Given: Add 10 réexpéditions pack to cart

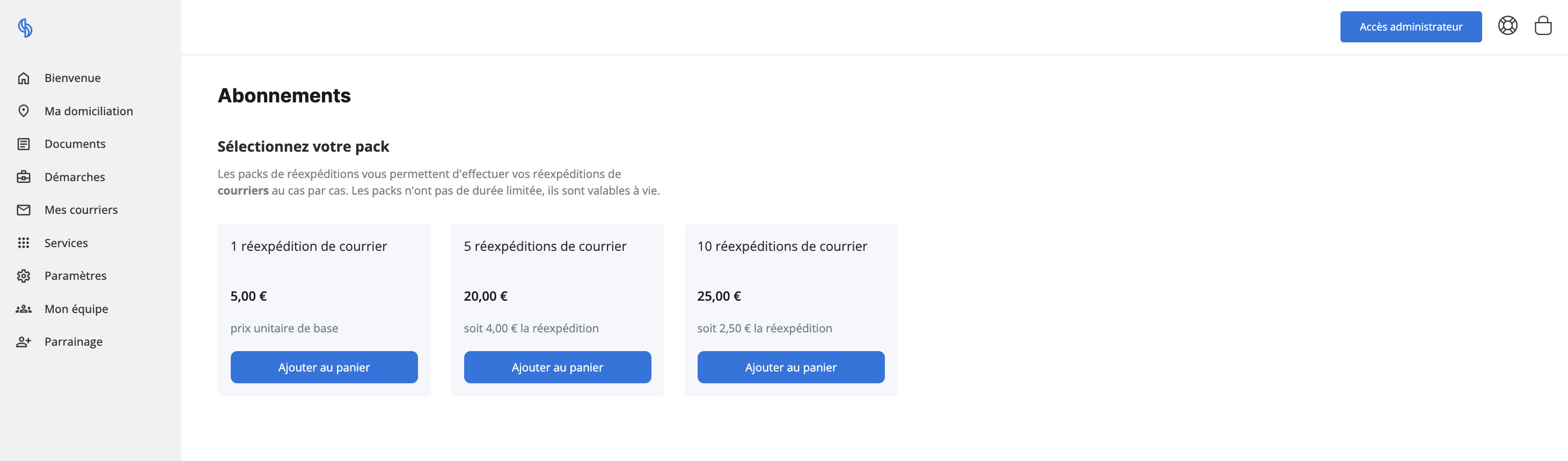Looking at the screenshot, I should coord(790,367).
